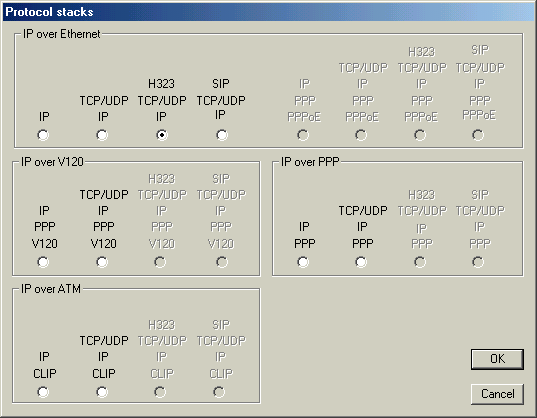Screen dimensions: 537x418
Task: Choose H323 over PPPoE radio button
Action: click(x=420, y=135)
